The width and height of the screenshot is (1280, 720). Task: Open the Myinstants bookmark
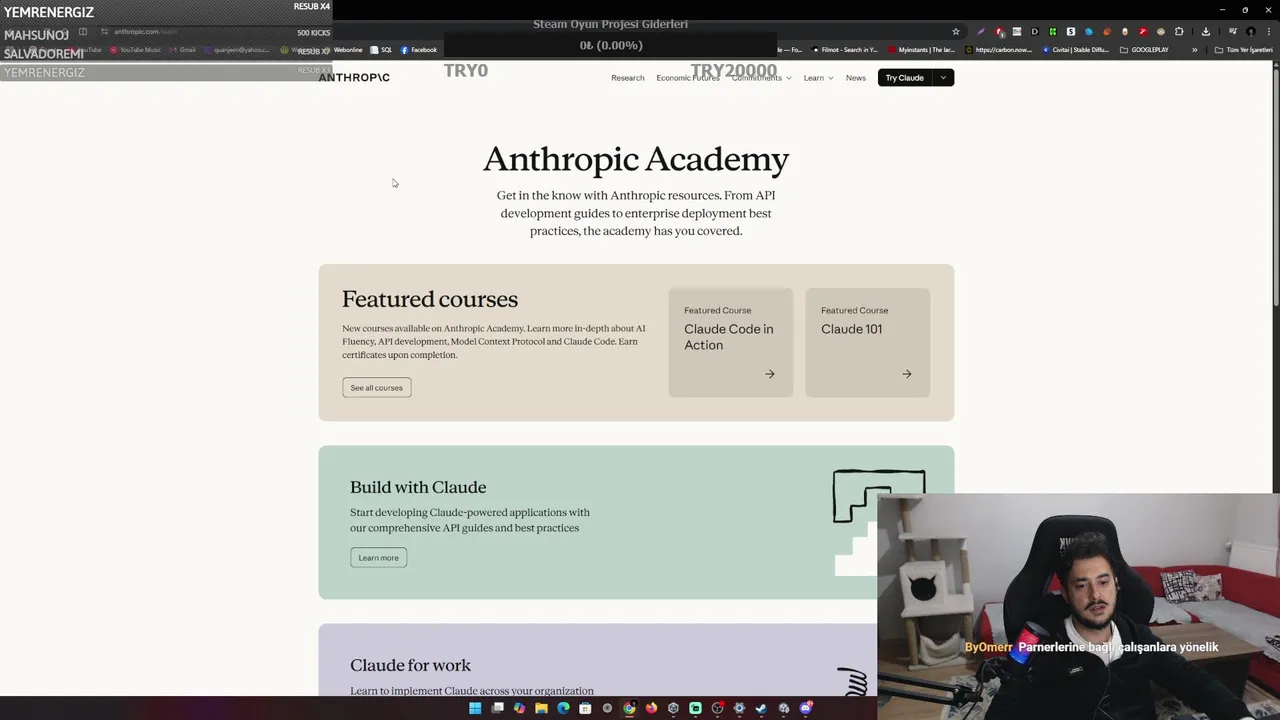pos(922,50)
